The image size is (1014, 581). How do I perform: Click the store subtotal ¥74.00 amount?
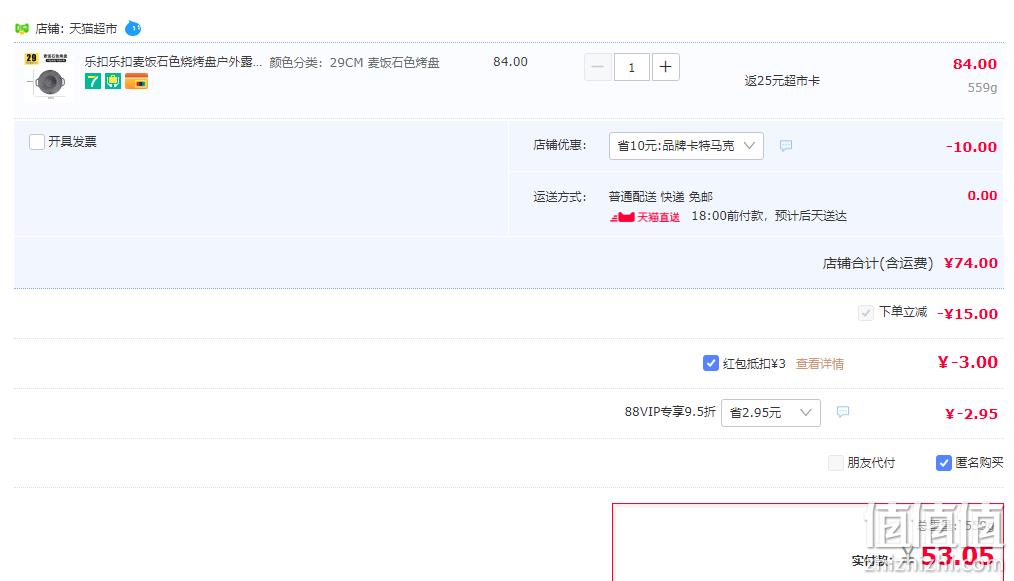(971, 263)
